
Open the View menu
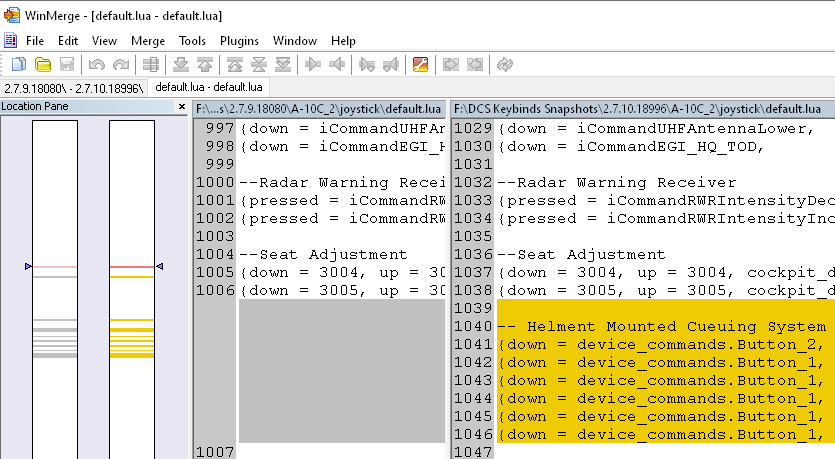click(104, 41)
